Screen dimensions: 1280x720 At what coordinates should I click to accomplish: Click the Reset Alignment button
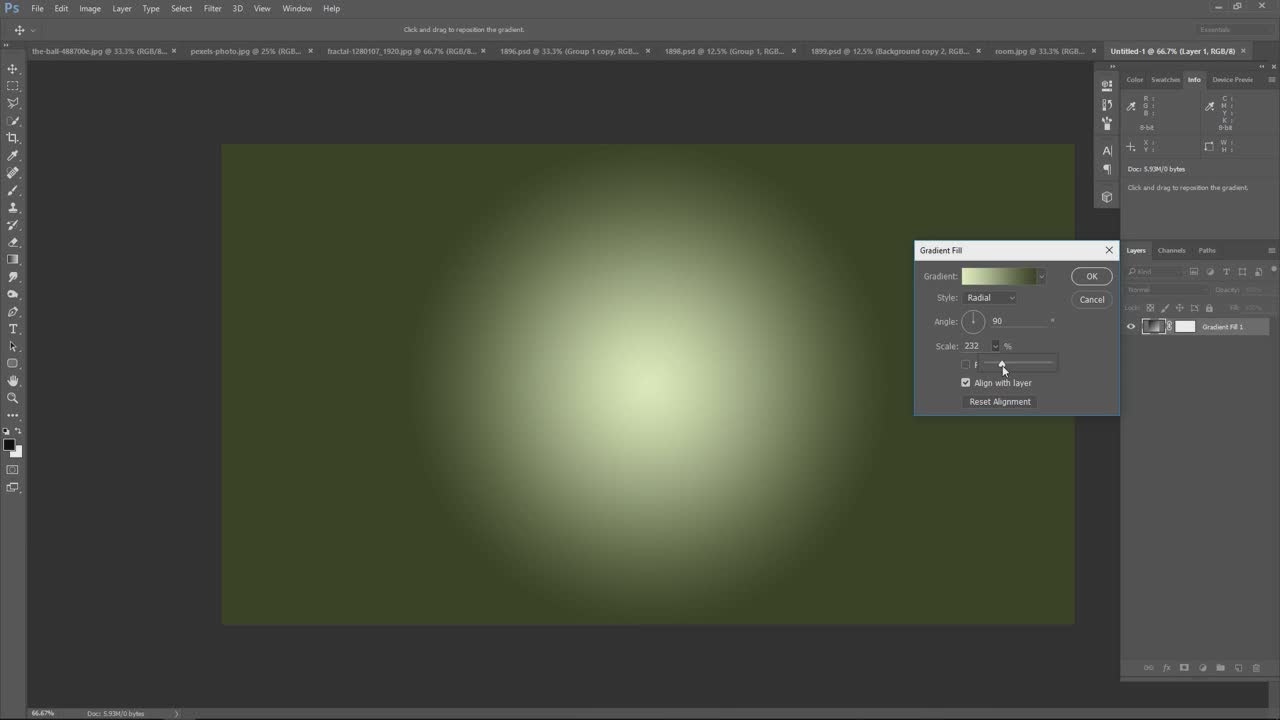(x=1000, y=402)
